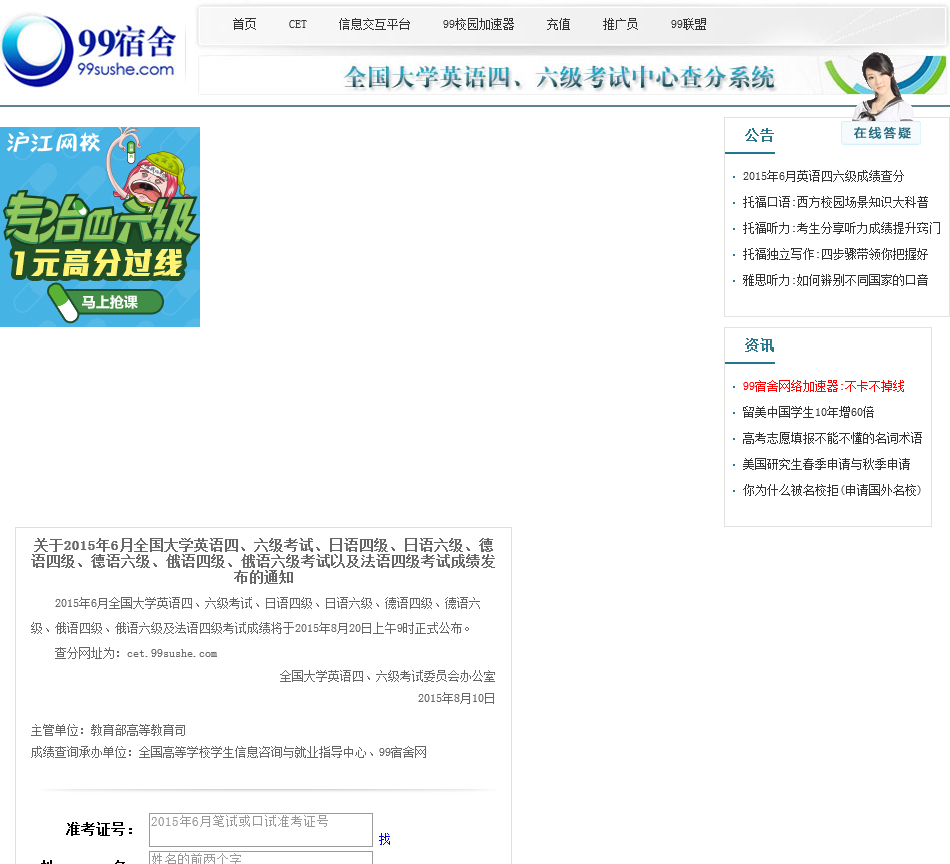Open 留美中国学生10年增60倍 news link
950x864 pixels.
tap(808, 413)
